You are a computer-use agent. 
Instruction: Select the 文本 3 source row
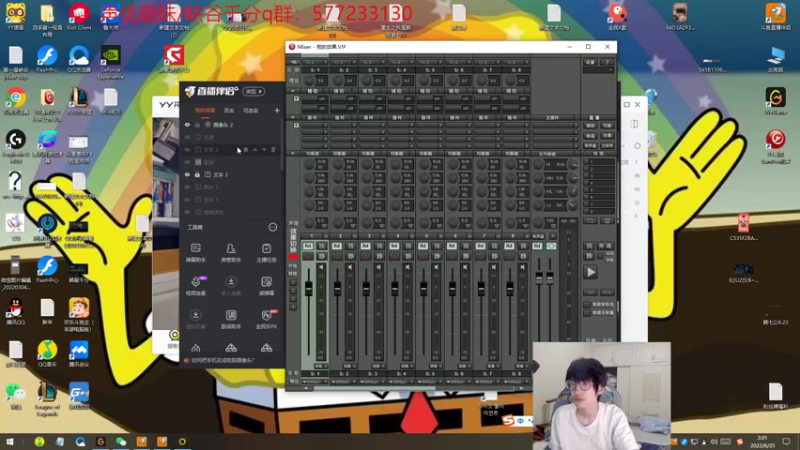232,174
